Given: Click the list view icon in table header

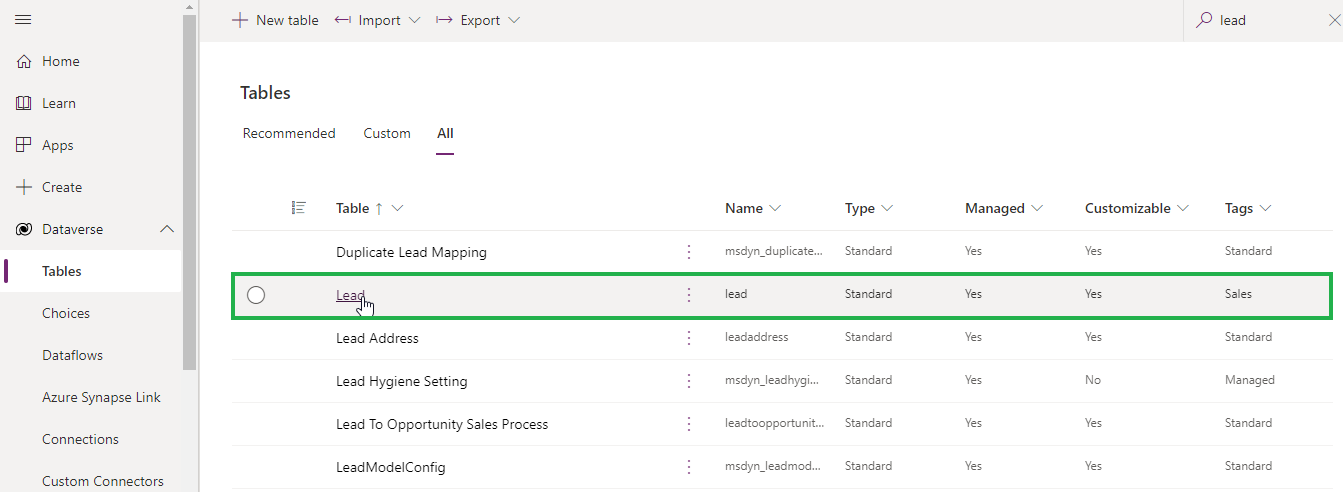Looking at the screenshot, I should coord(298,208).
